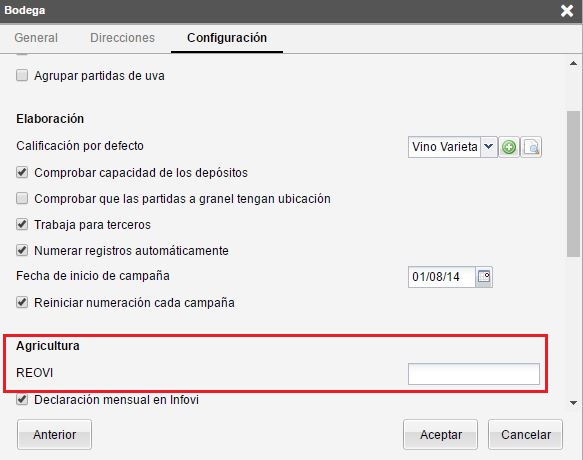
Task: Expand the Calificación por defecto dropdown arrow
Action: point(489,147)
